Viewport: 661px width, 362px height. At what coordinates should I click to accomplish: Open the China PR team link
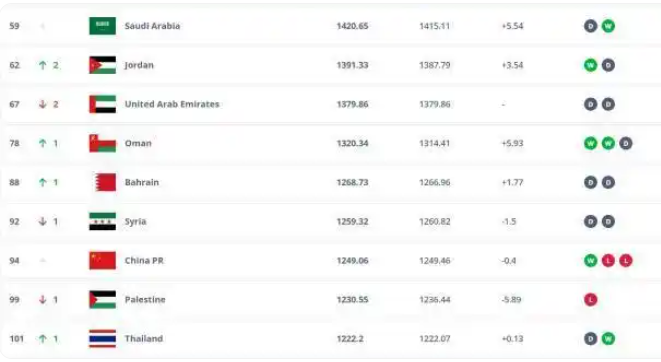pos(144,260)
